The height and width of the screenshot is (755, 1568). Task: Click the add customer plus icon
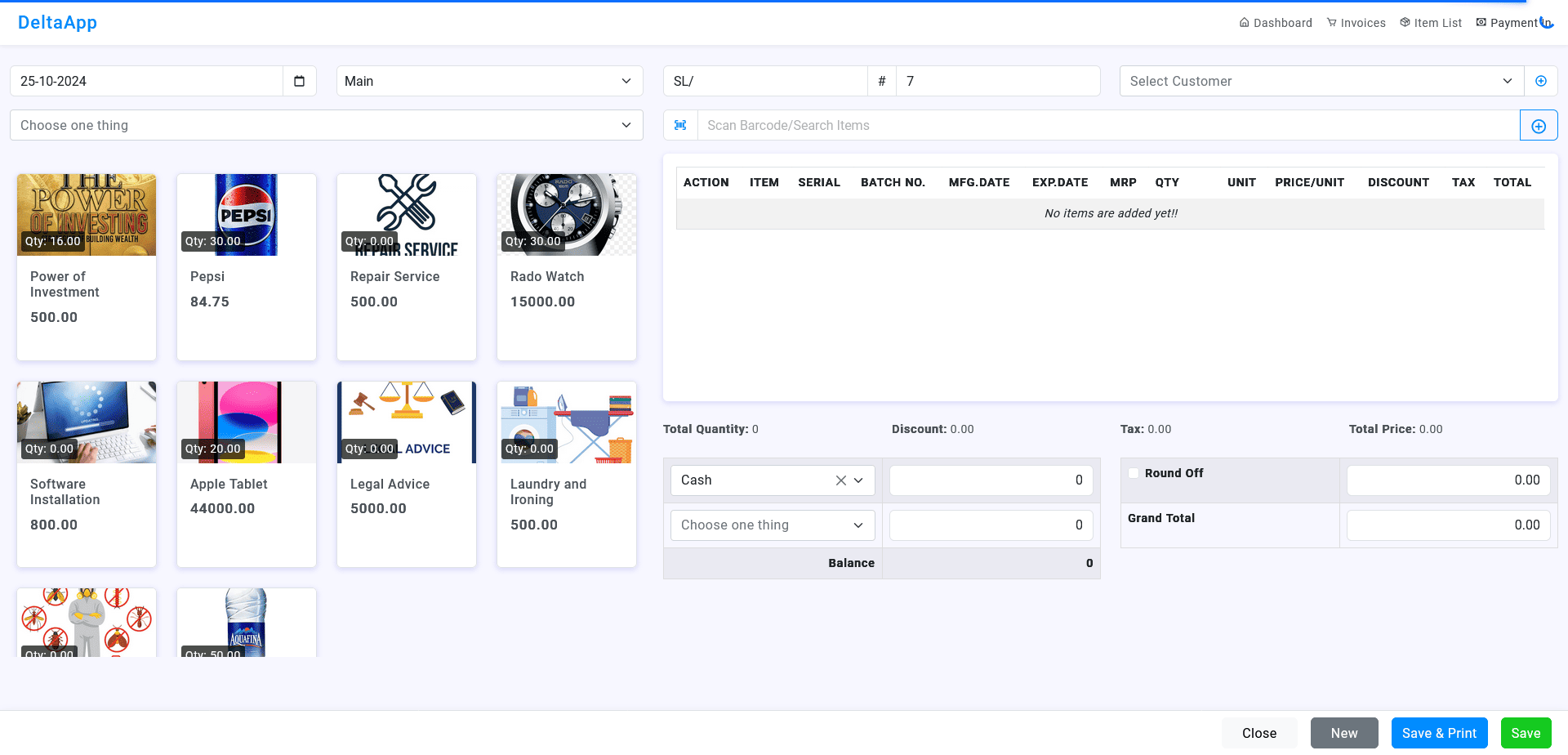1541,81
